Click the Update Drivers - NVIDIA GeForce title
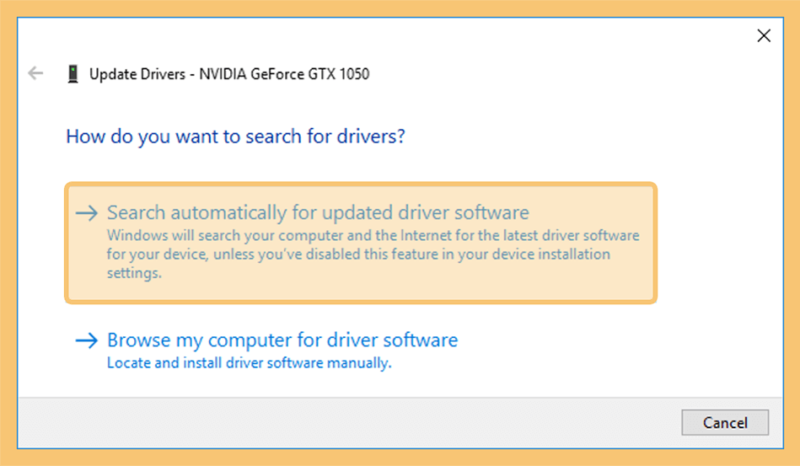Screen dimensions: 800x466 (229, 74)
